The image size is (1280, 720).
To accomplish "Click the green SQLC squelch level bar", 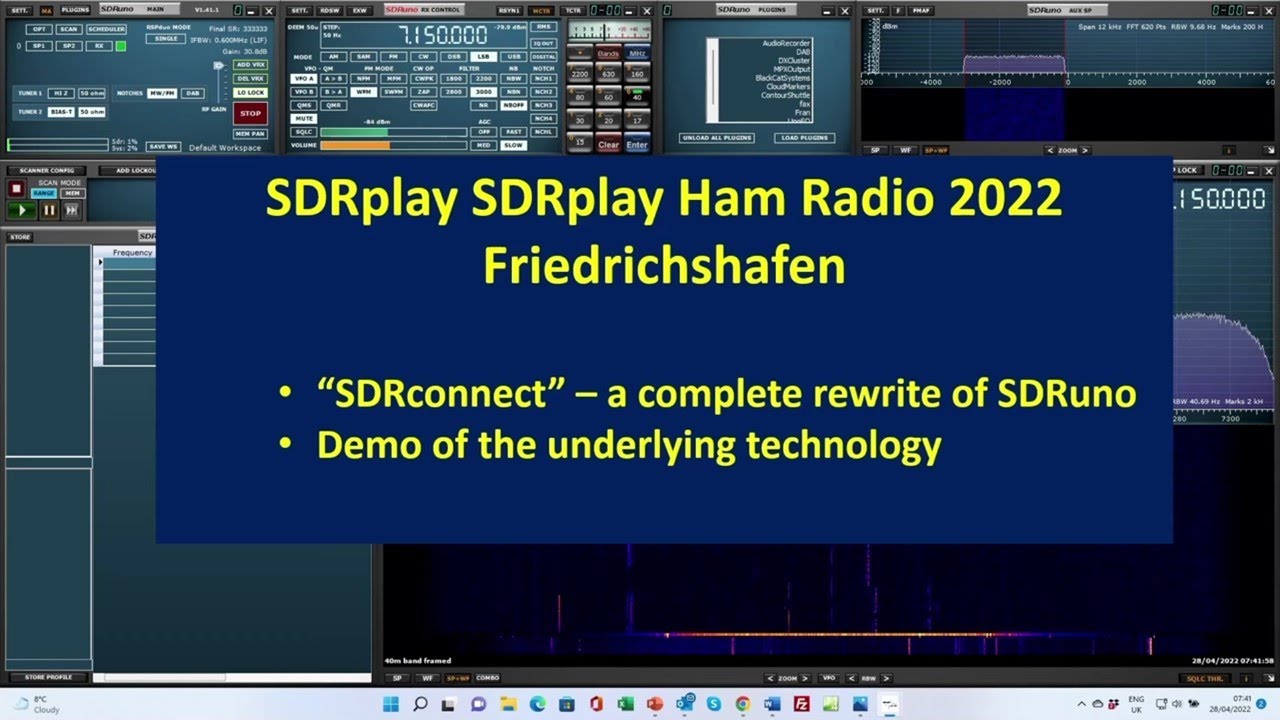I will (393, 131).
